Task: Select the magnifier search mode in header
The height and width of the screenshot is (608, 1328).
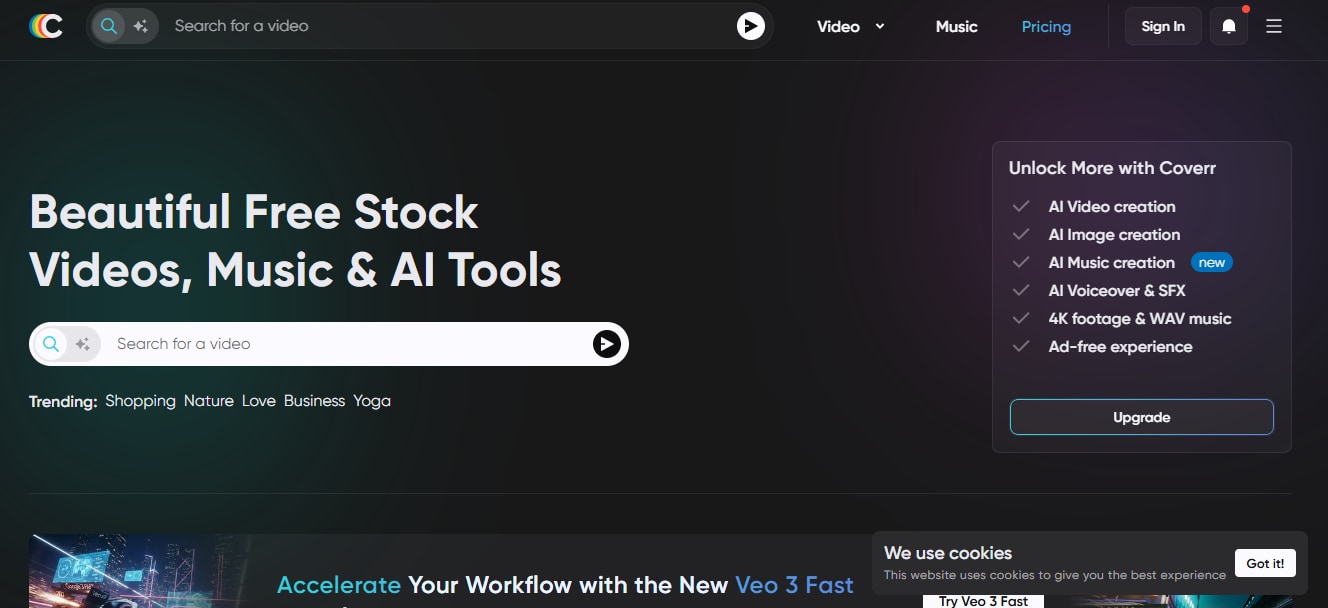Action: click(108, 26)
